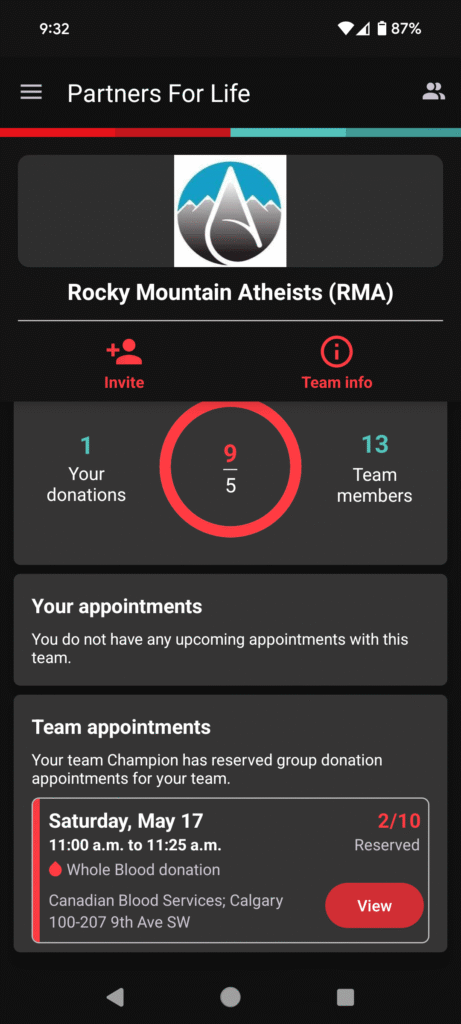Tap the team members icon in header

(x=434, y=92)
